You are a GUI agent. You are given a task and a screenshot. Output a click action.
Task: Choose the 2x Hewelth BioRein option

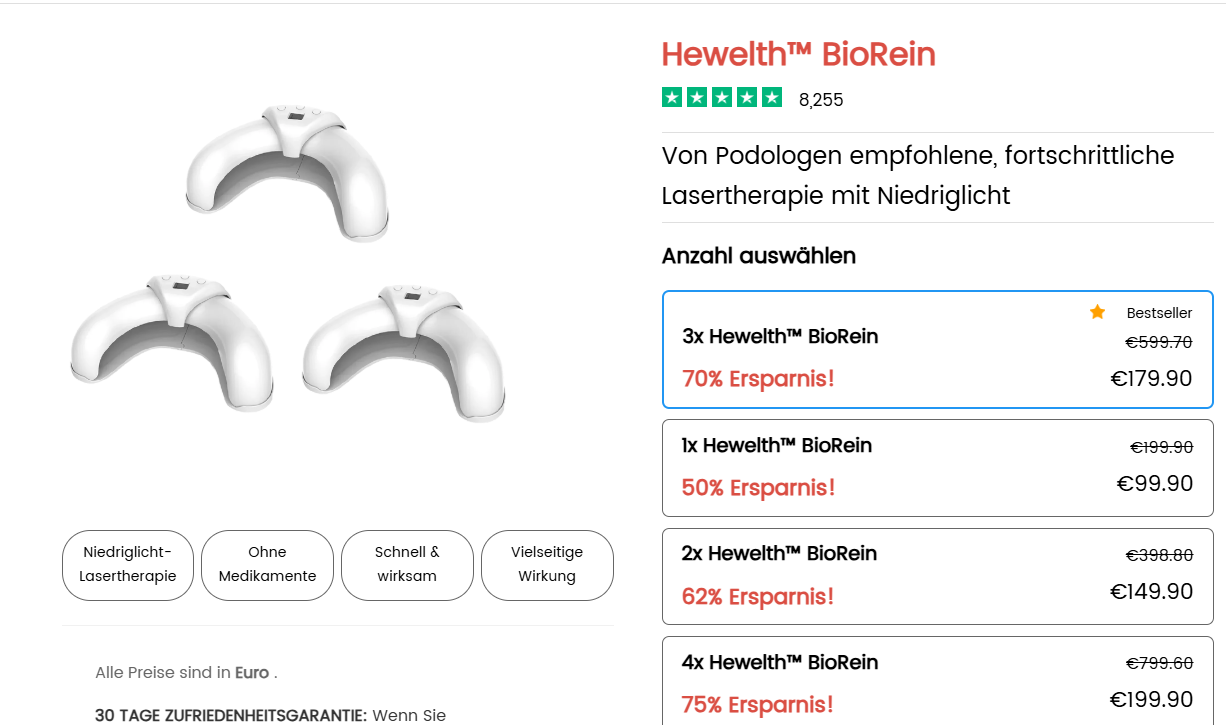pos(937,575)
